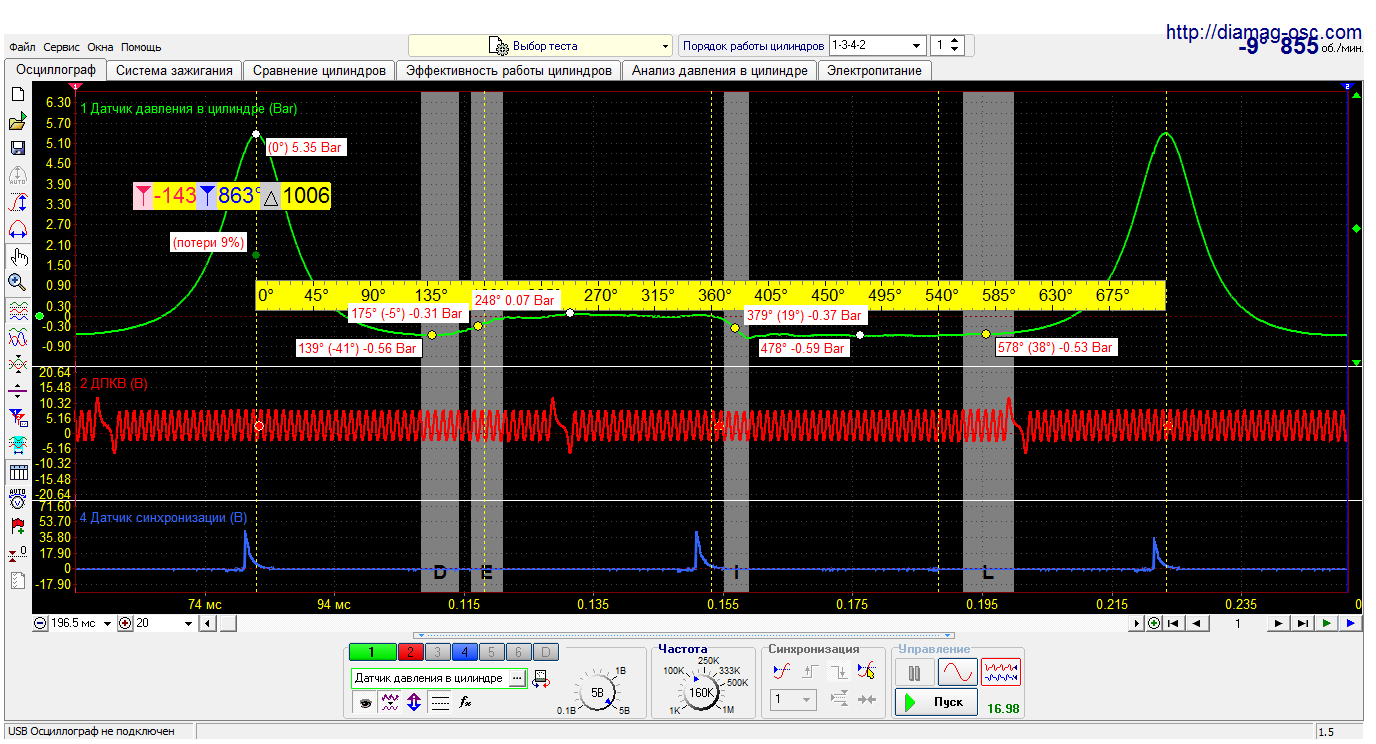Go to the last frame button

(x=1302, y=623)
